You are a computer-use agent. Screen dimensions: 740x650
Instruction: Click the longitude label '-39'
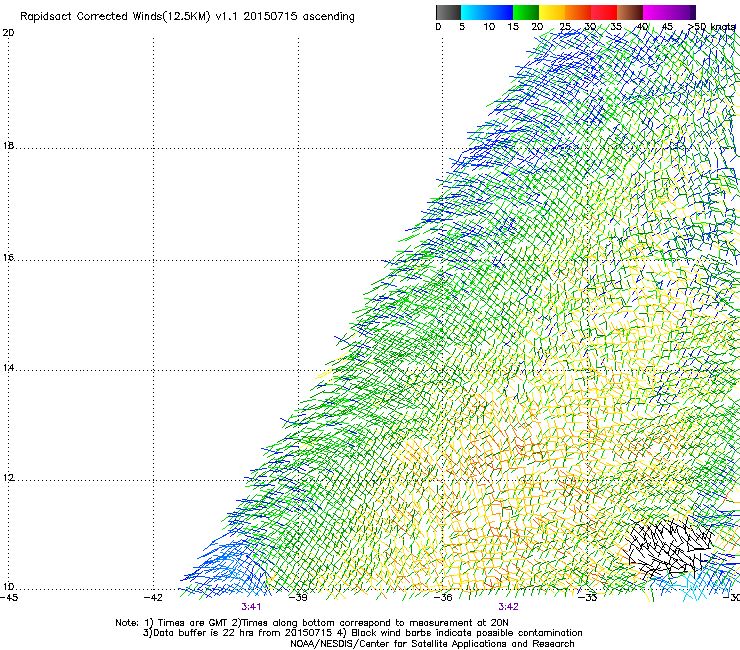pos(298,598)
